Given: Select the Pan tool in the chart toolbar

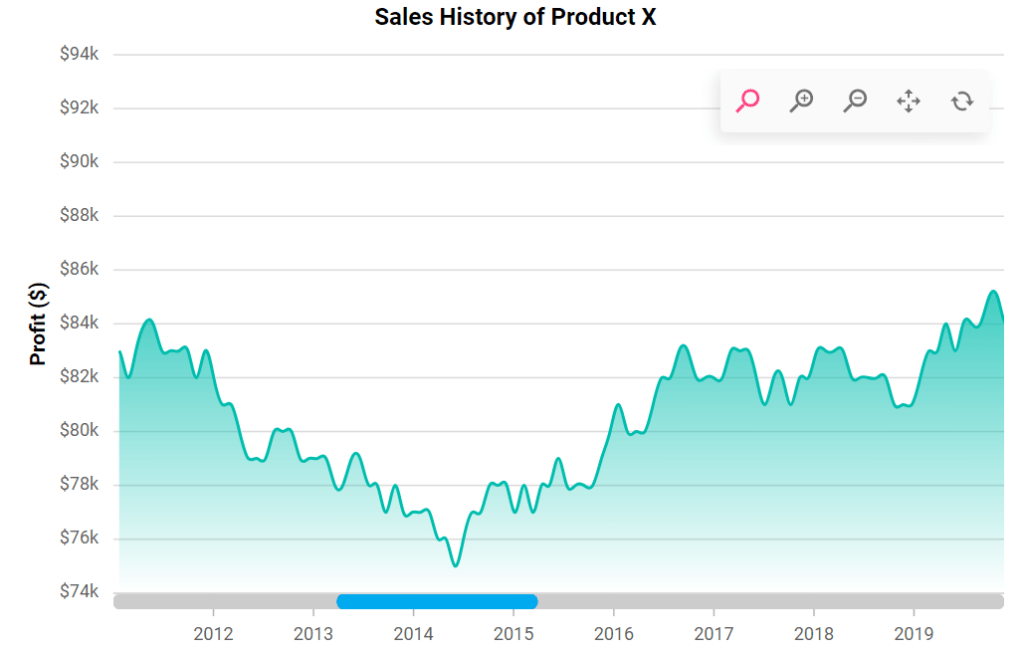Looking at the screenshot, I should (x=908, y=101).
